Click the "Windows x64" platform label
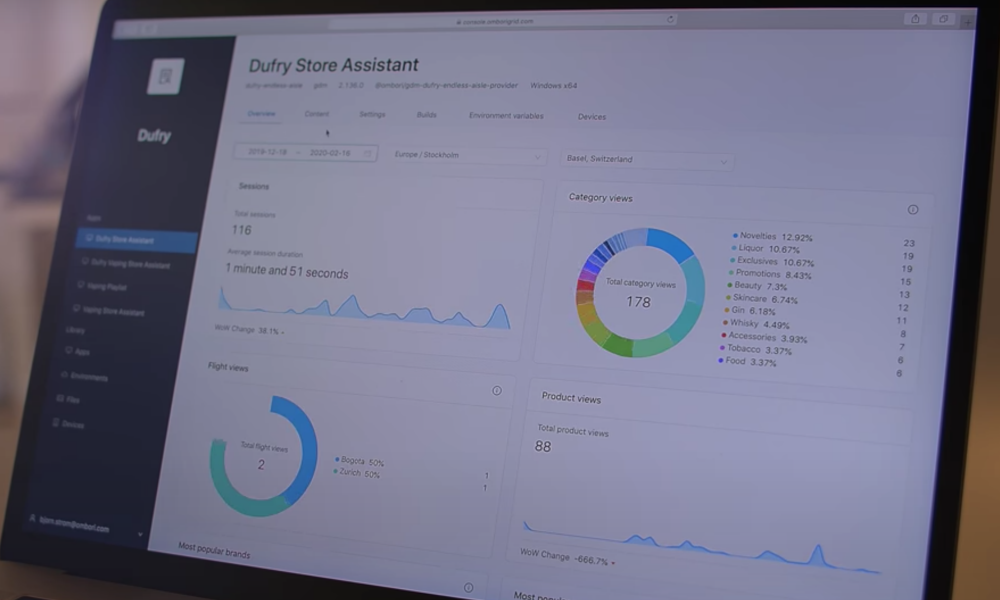1000x600 pixels. tap(554, 85)
